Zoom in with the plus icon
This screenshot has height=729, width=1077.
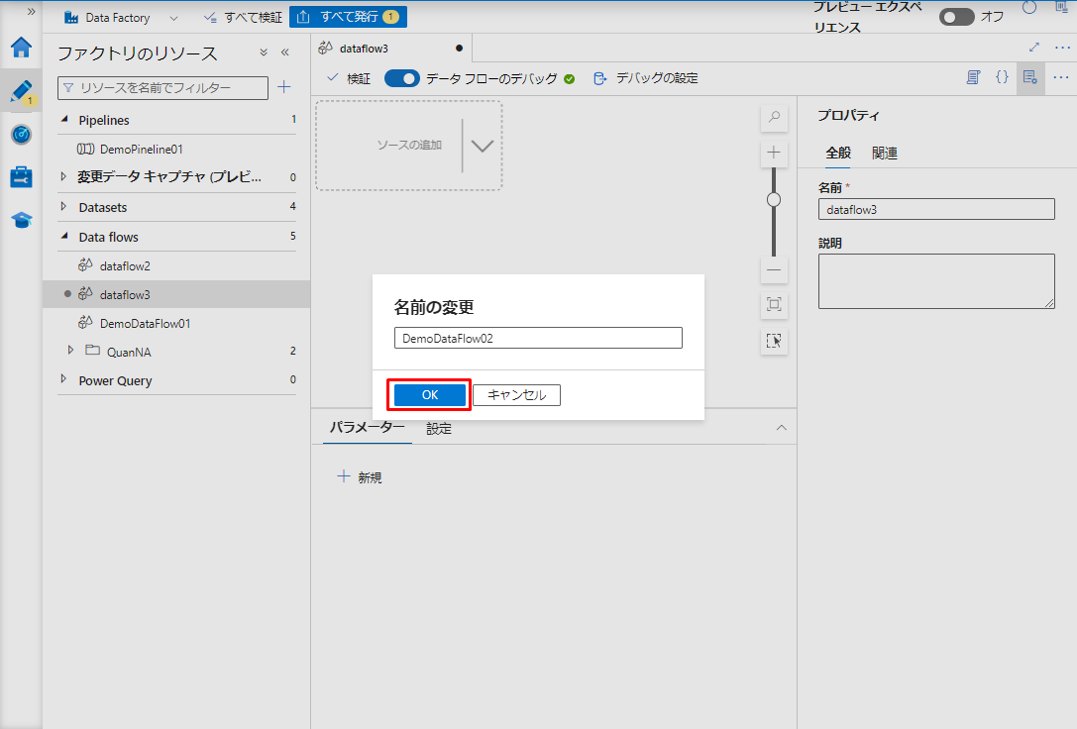click(x=774, y=153)
